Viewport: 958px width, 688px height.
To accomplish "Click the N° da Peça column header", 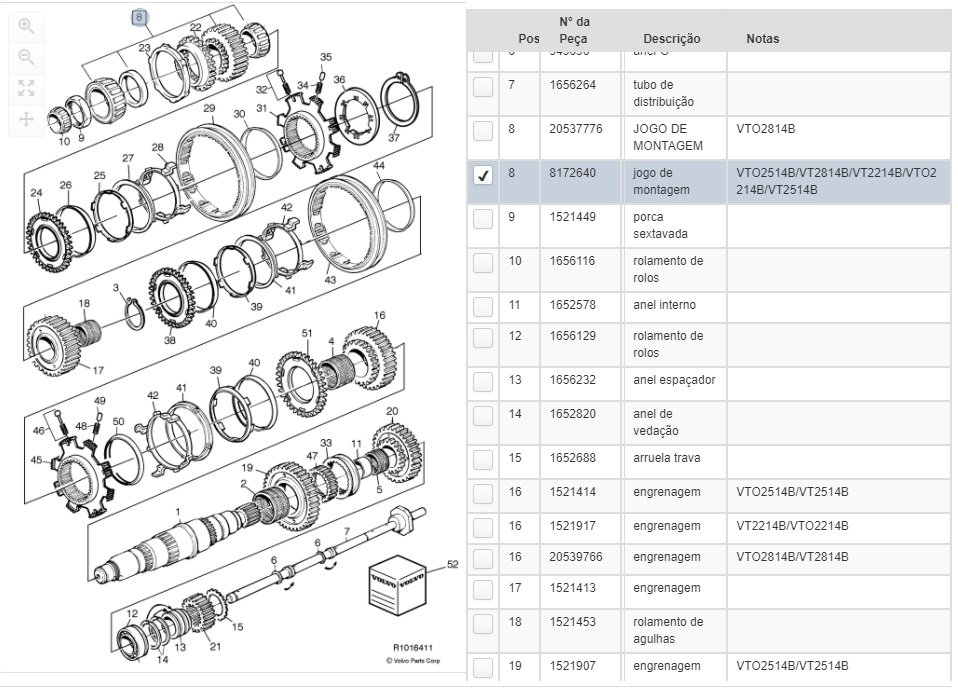I will tap(573, 30).
